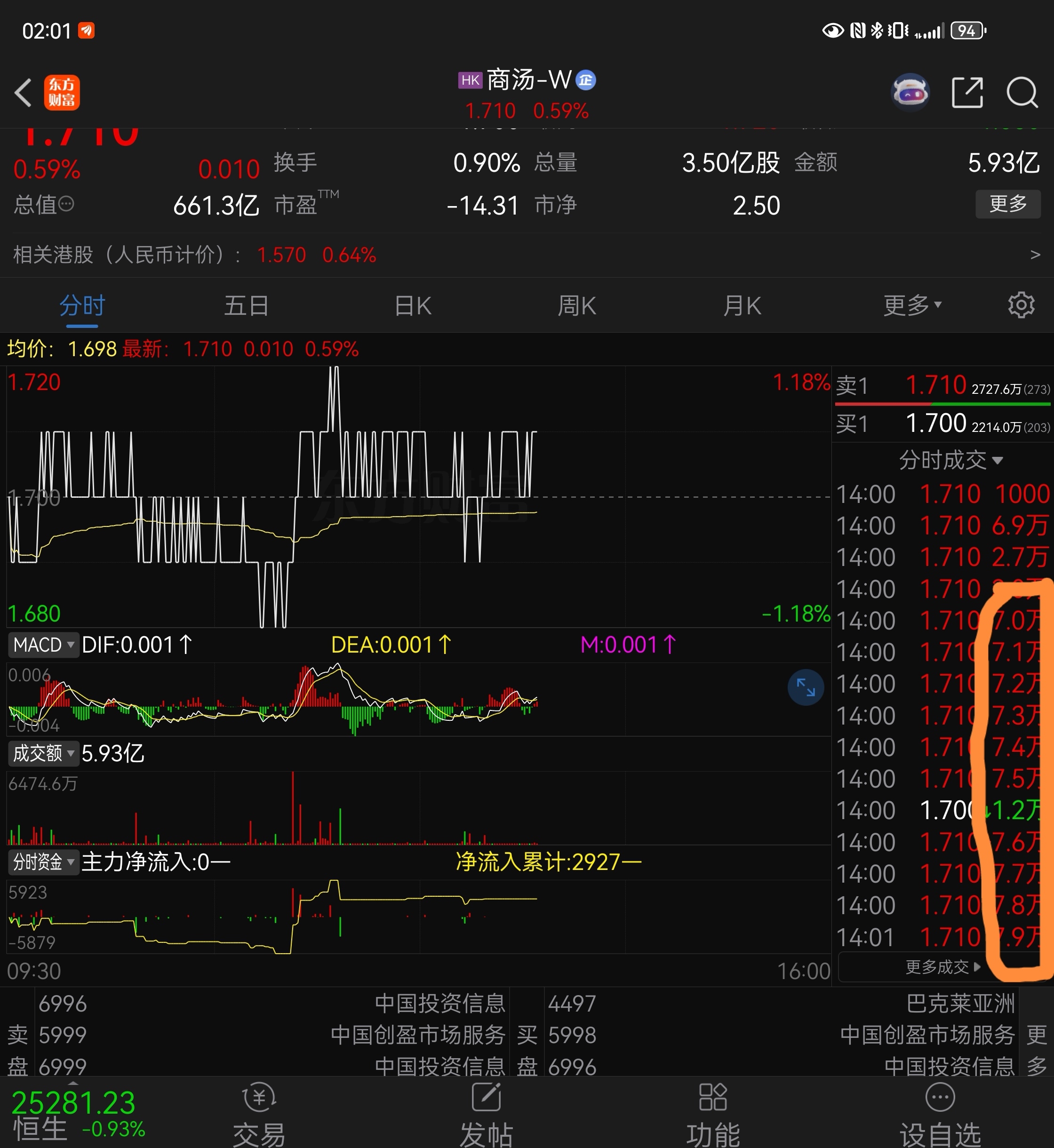Tap the HK market tag
Viewport: 1054px width, 1148px height.
tap(470, 80)
